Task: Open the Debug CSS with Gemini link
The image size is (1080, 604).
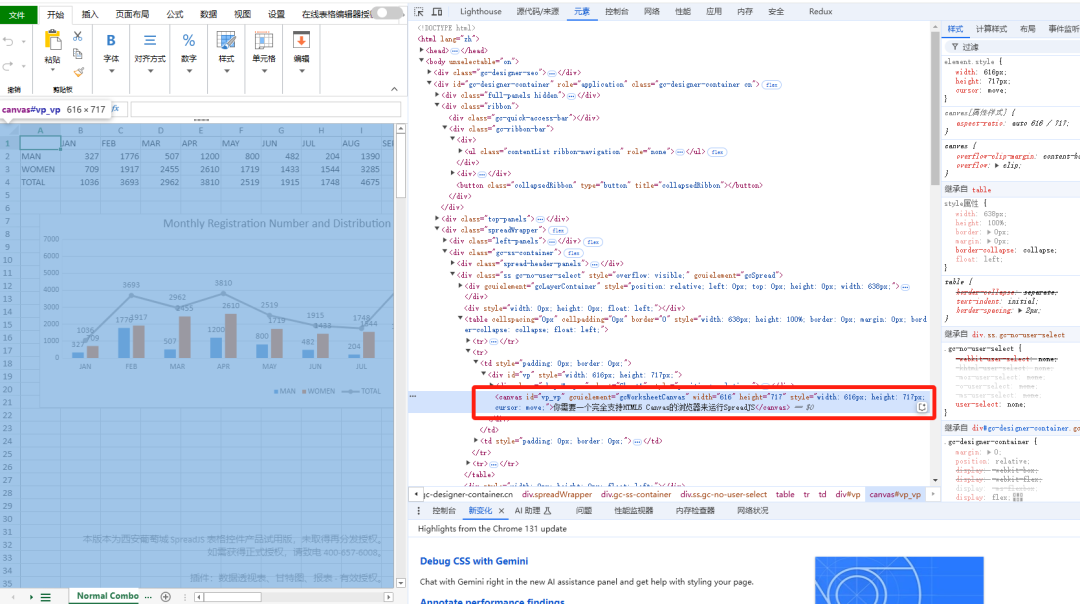Action: pyautogui.click(x=474, y=561)
